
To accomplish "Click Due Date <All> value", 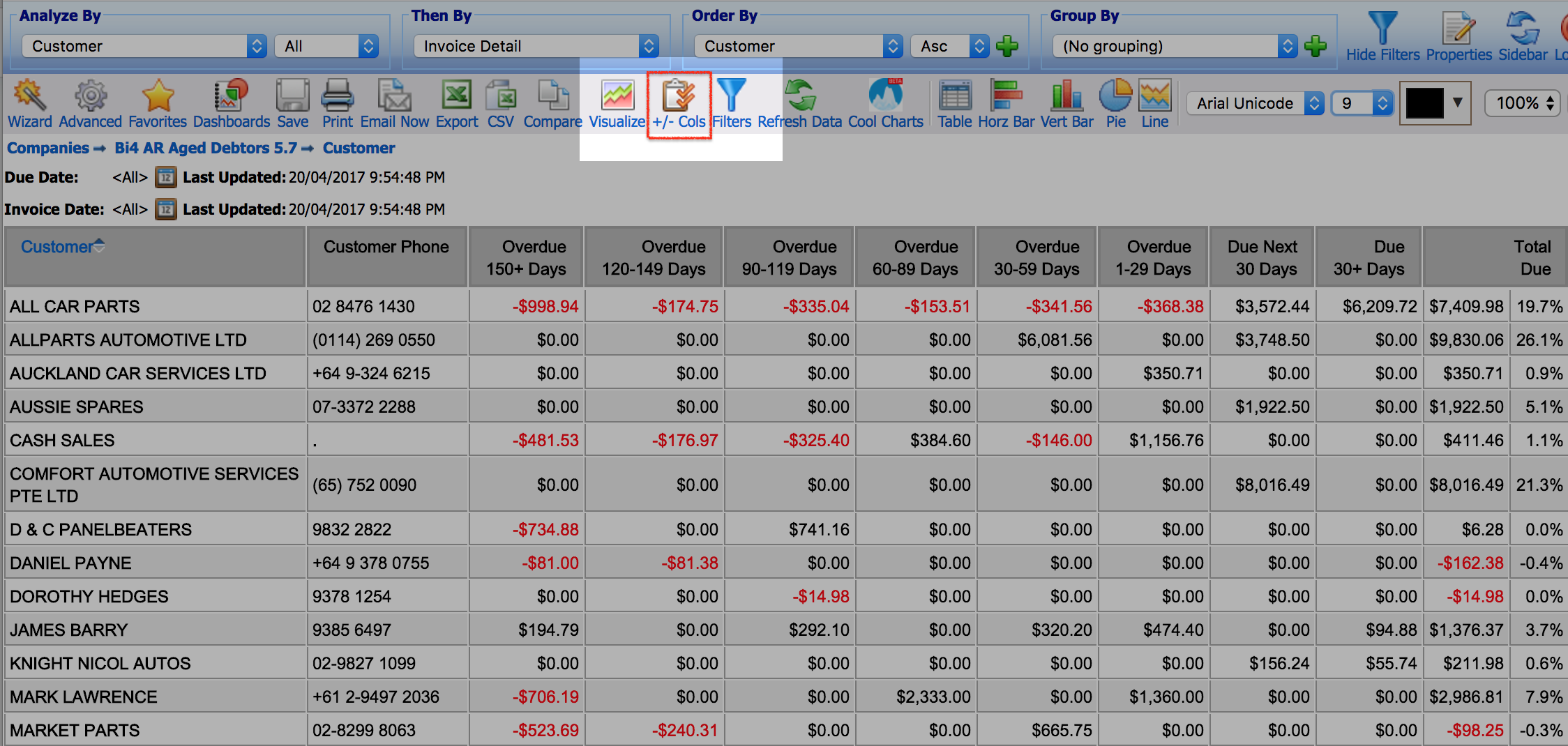I will (x=130, y=177).
